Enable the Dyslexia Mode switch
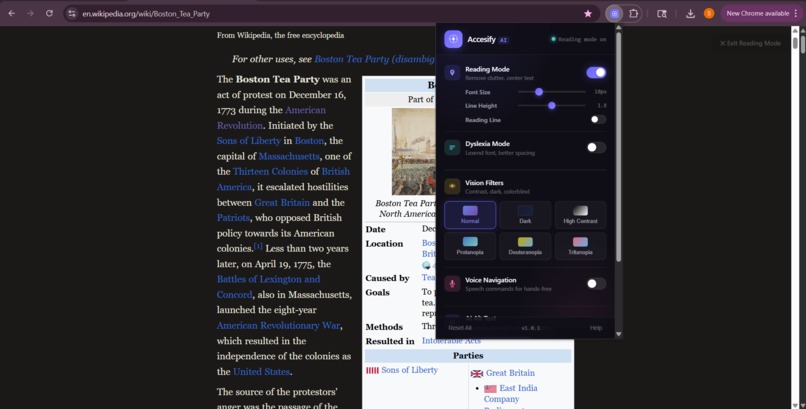The height and width of the screenshot is (409, 806). coord(596,147)
